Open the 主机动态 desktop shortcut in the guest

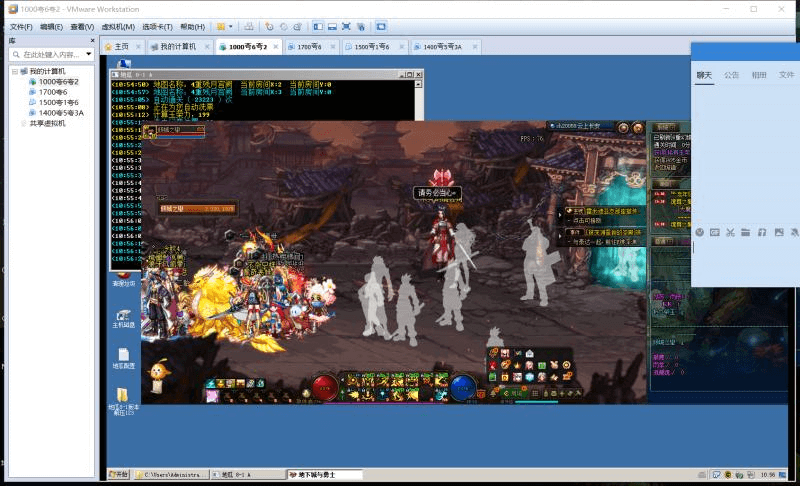coord(123,319)
